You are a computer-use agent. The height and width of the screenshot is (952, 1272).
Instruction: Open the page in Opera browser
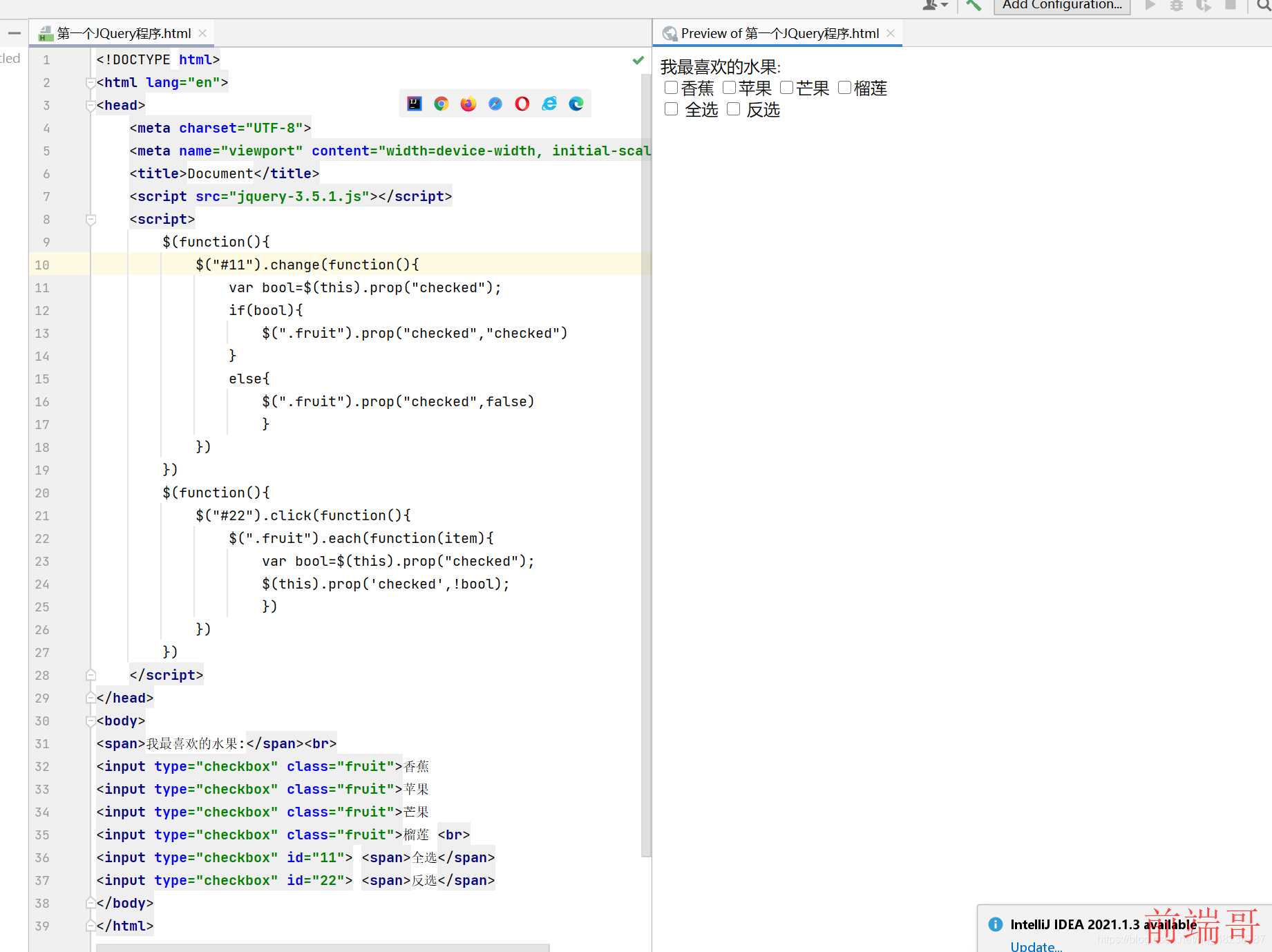tap(522, 104)
